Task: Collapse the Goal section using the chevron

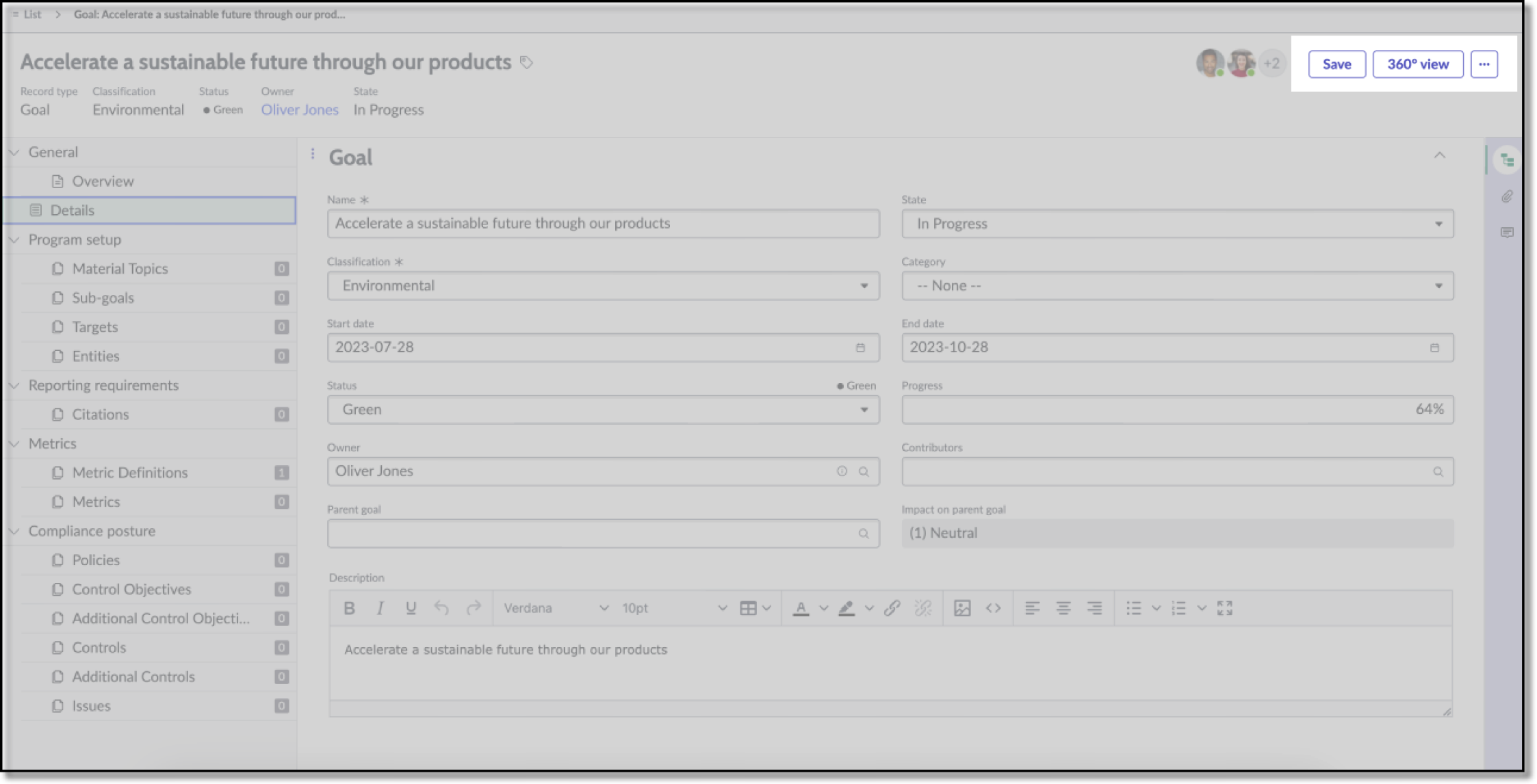Action: pyautogui.click(x=1440, y=156)
